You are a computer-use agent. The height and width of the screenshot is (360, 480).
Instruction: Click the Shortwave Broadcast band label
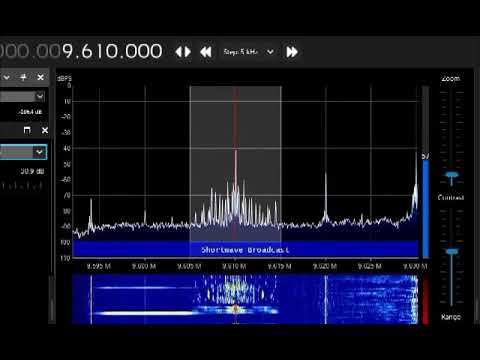point(245,250)
